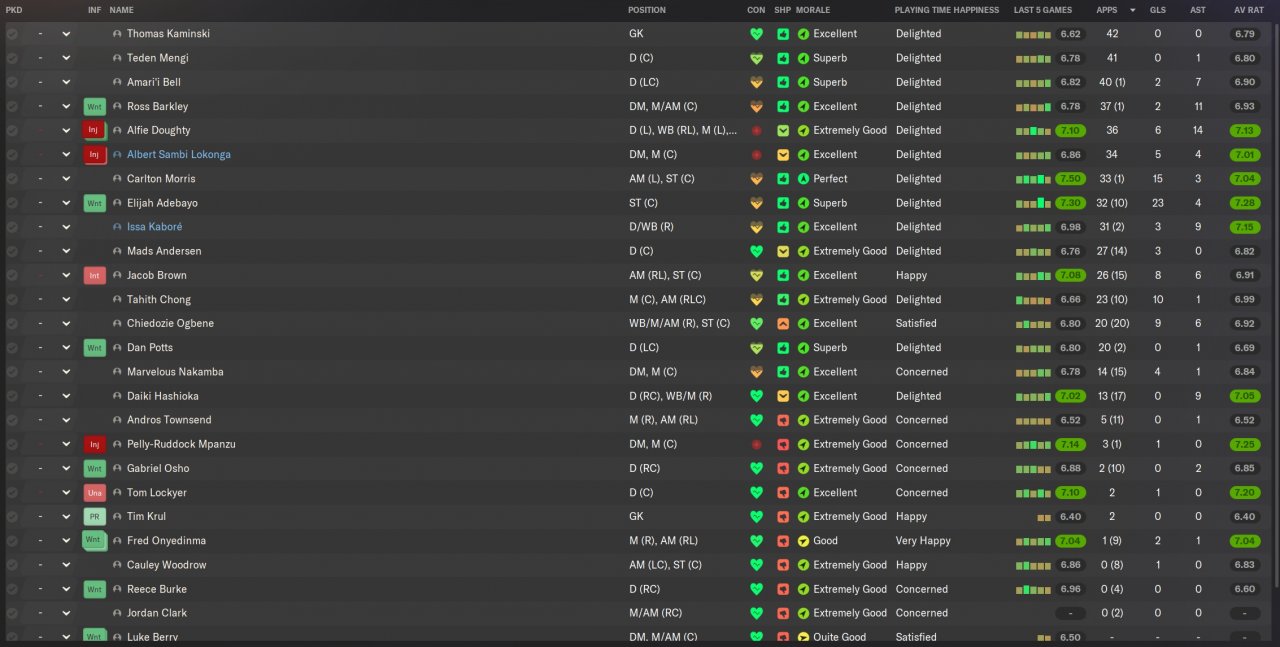Screen dimensions: 1280x647
Task: Open Marvelous Nakamba's player profile
Action: point(175,372)
